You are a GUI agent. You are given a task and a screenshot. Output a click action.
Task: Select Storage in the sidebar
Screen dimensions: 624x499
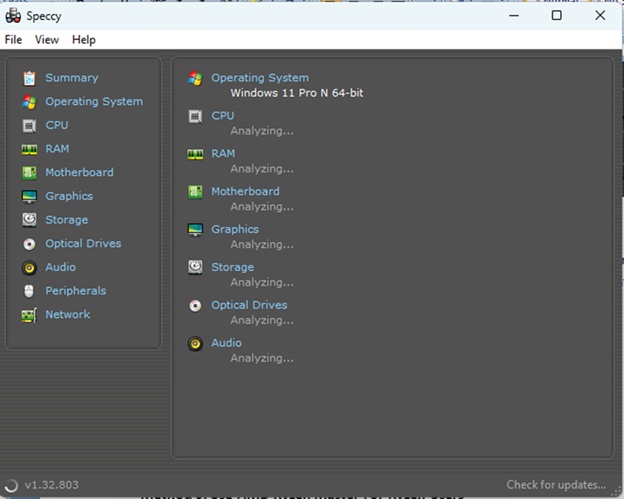click(66, 220)
